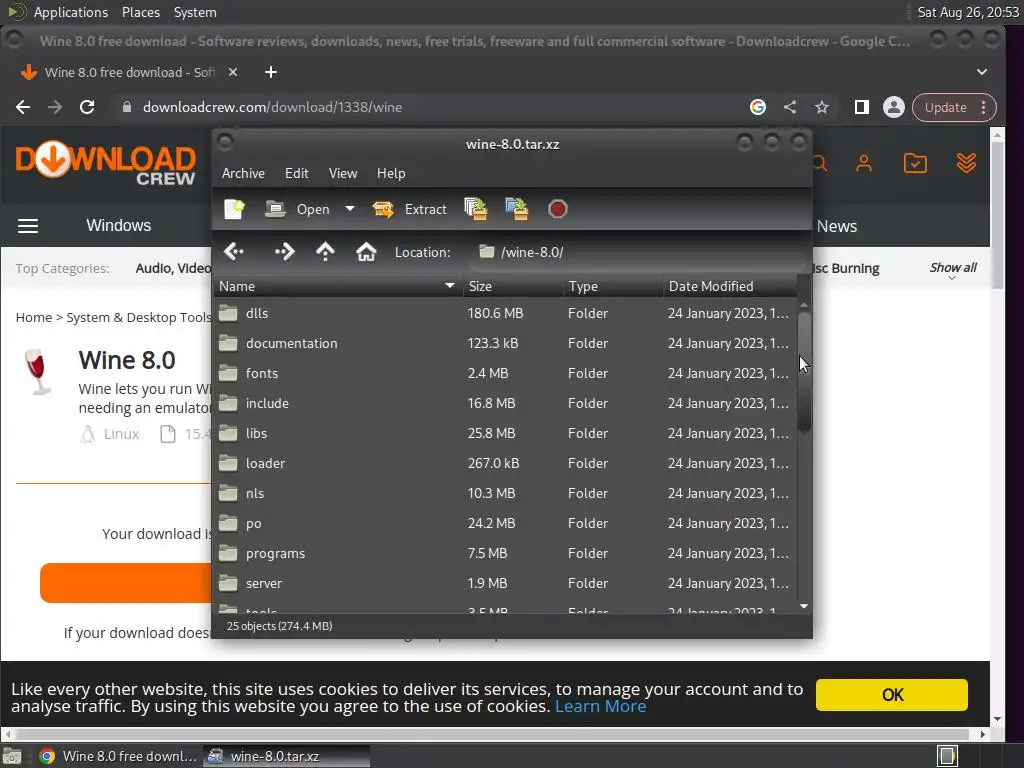Bookmark this page with star icon

(x=822, y=107)
